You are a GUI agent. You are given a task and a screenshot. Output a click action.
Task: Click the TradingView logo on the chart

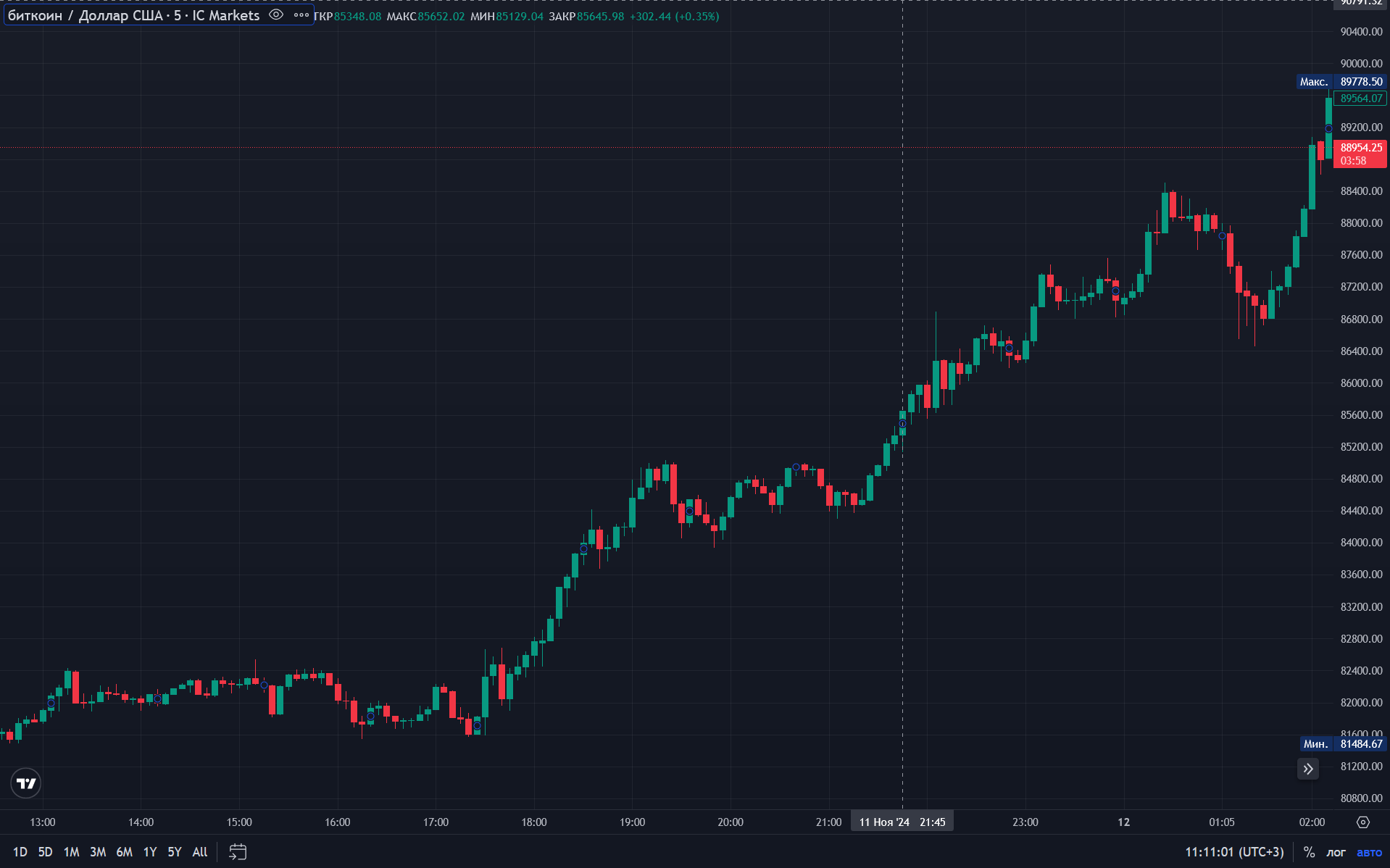click(26, 783)
